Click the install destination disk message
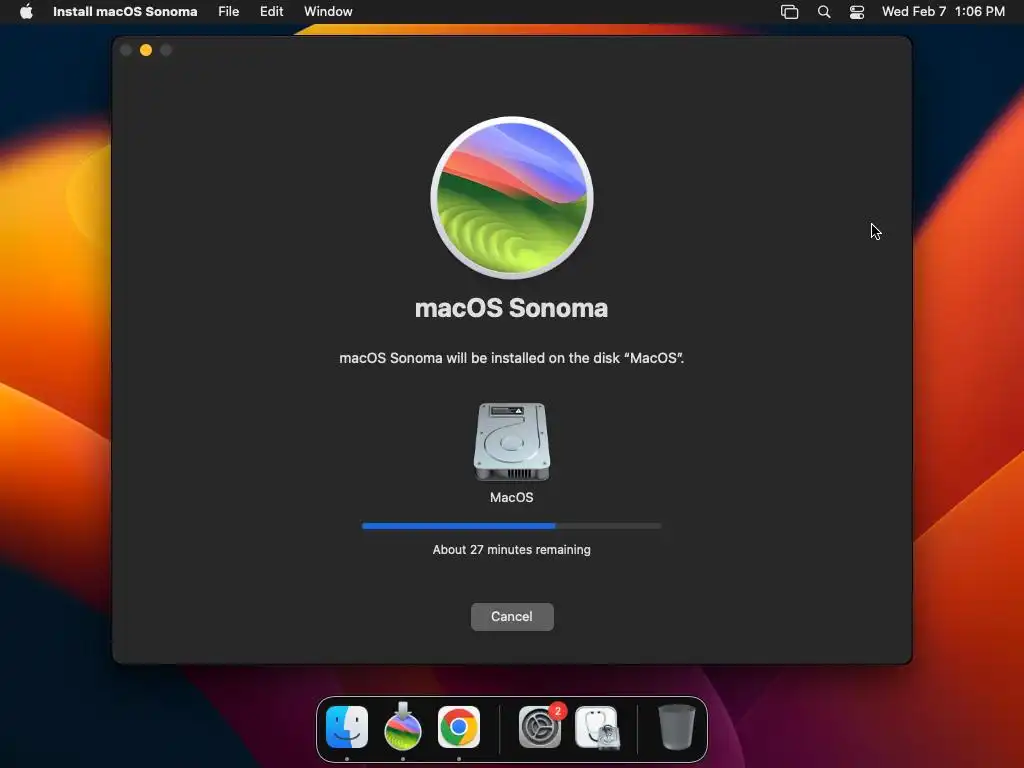This screenshot has height=768, width=1024. [511, 358]
